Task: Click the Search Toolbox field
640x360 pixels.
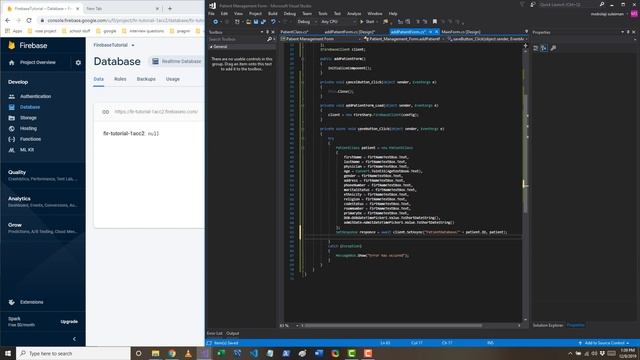Action: point(237,39)
